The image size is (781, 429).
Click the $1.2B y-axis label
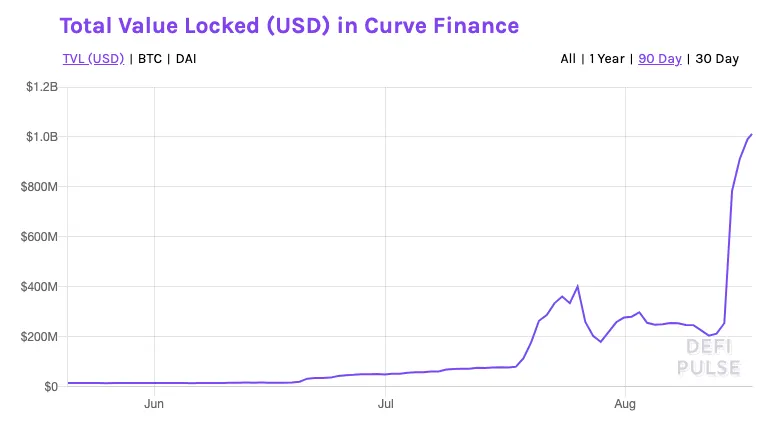pyautogui.click(x=41, y=87)
